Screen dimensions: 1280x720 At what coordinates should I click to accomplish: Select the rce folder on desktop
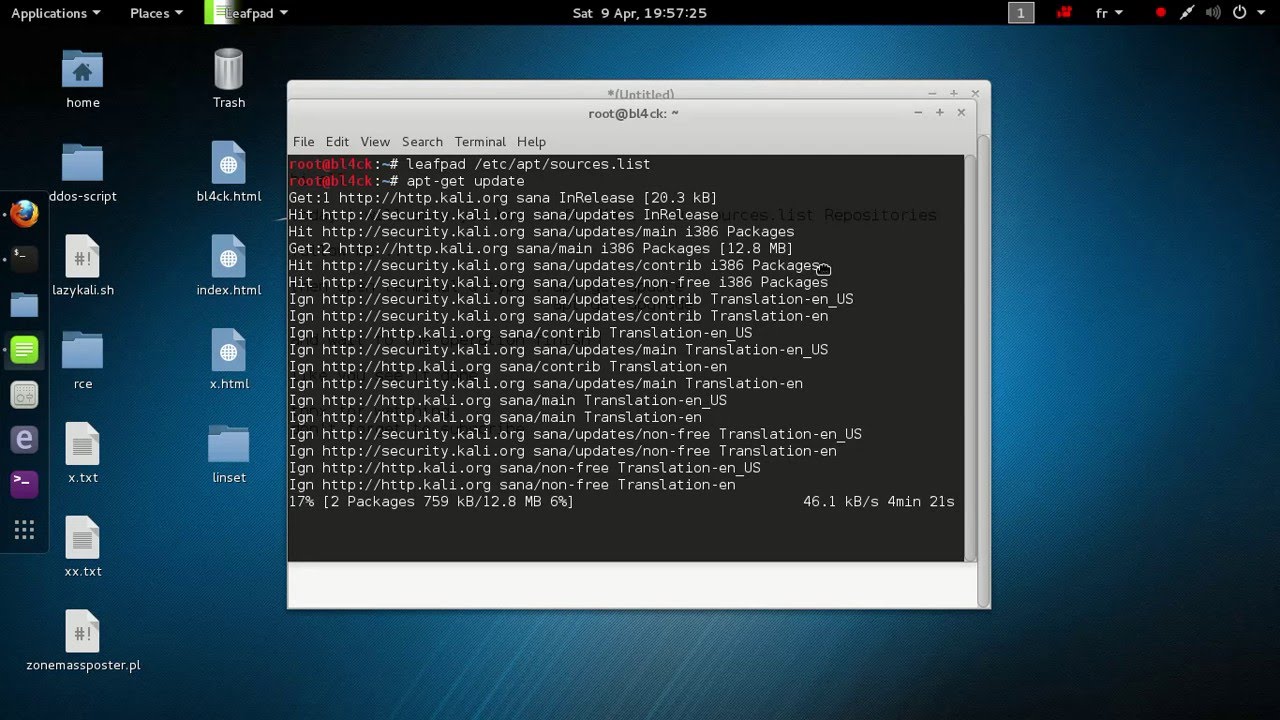pos(82,361)
